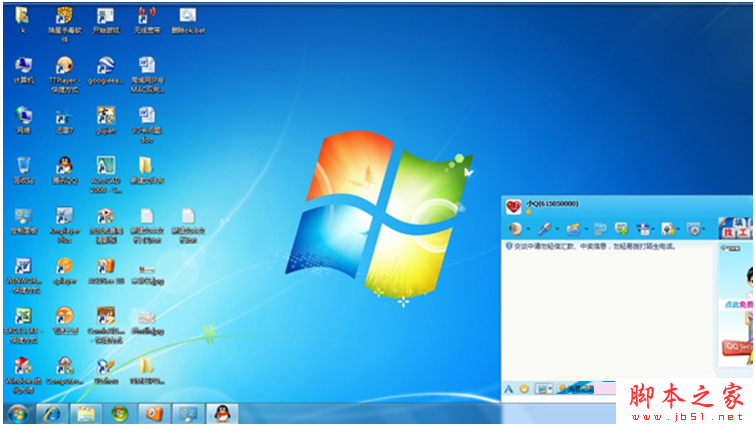The height and width of the screenshot is (428, 755).
Task: Expand the applications dropdown arrow in QQ toolbar
Action: (678, 229)
